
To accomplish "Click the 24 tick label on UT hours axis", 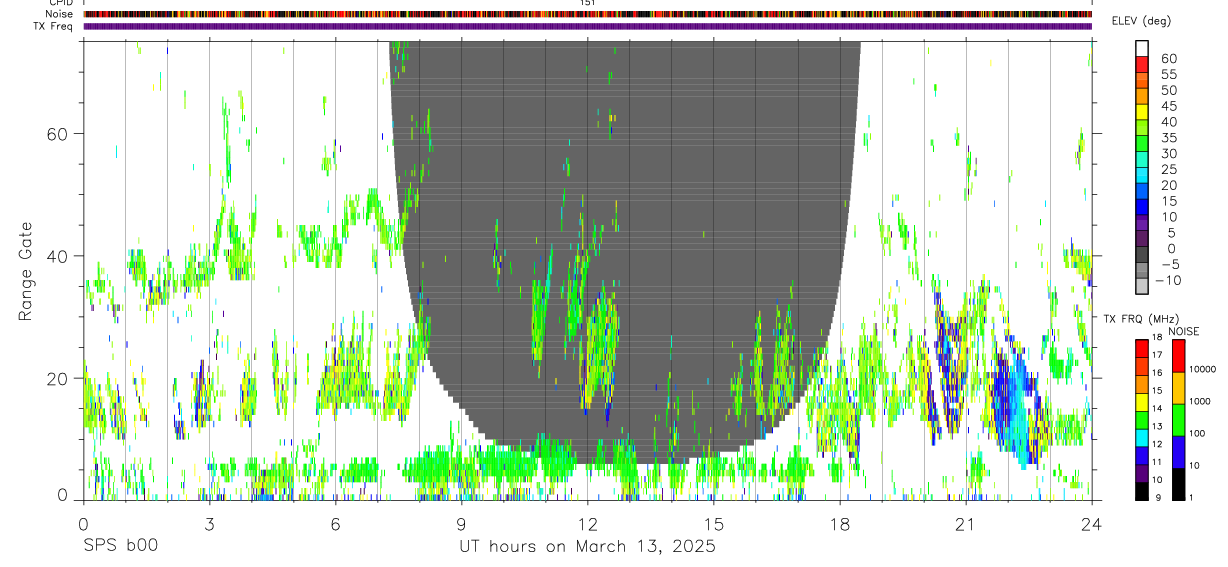I will [1091, 524].
